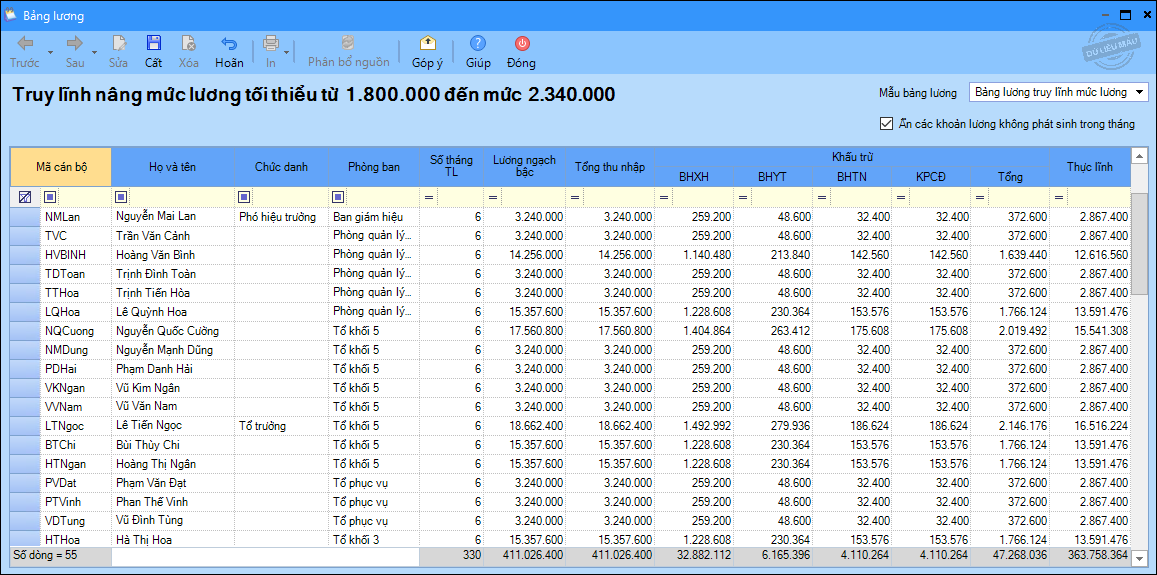Sort by Phòng ban column header
Screen dimensions: 1157x575
coord(374,167)
